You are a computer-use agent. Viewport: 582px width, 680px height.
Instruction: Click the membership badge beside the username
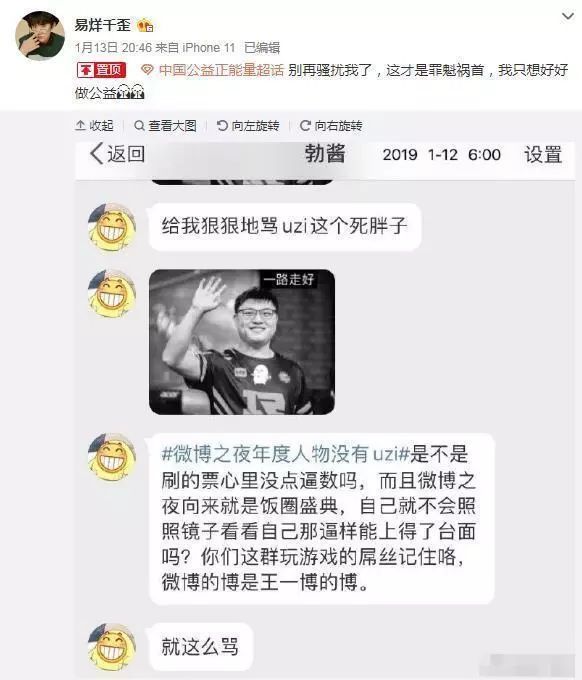[x=145, y=26]
